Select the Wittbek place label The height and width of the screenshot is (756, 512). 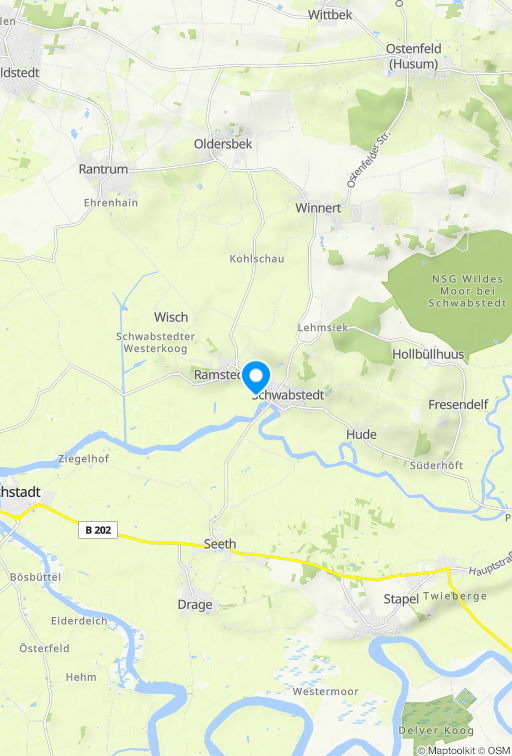pyautogui.click(x=330, y=15)
